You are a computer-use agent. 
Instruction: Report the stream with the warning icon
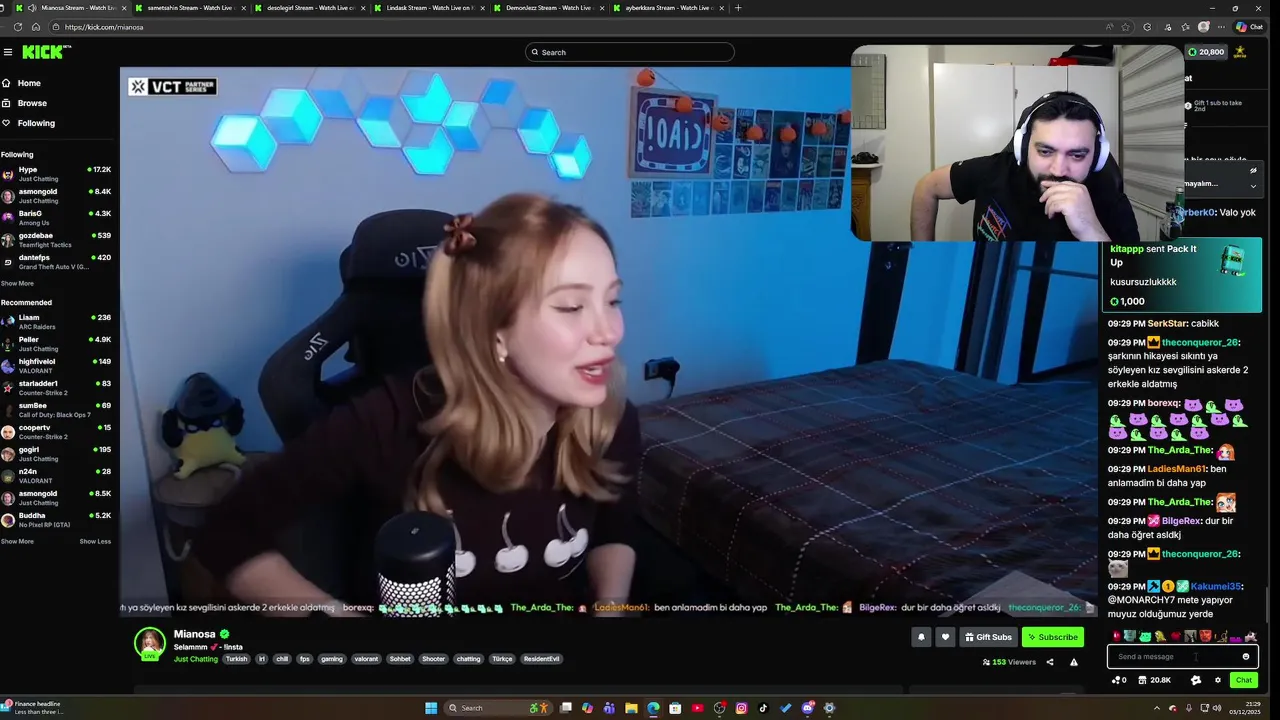(x=1074, y=662)
